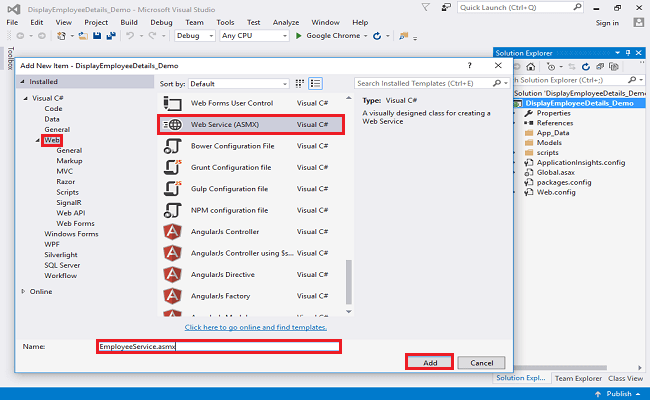This screenshot has height=400, width=650.
Task: Open the Project menu
Action: point(96,22)
